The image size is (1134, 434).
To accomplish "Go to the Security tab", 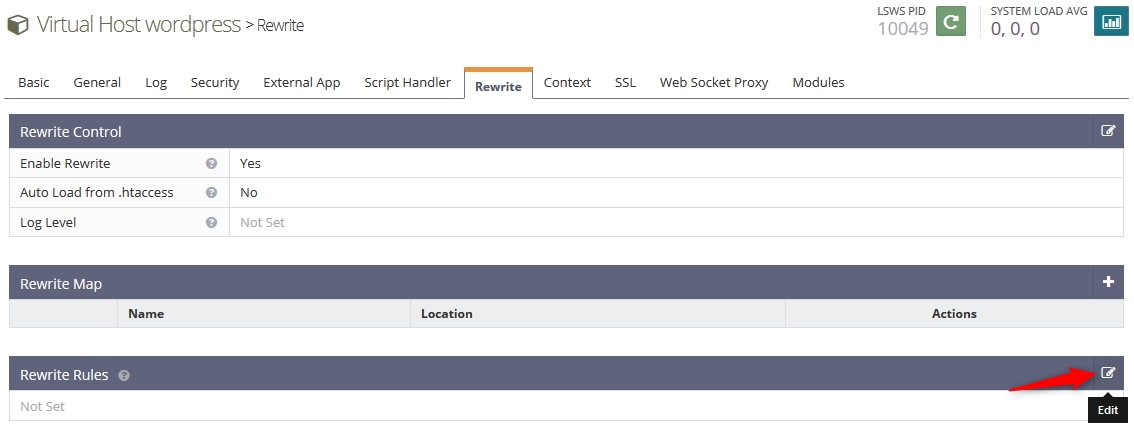I will 215,82.
